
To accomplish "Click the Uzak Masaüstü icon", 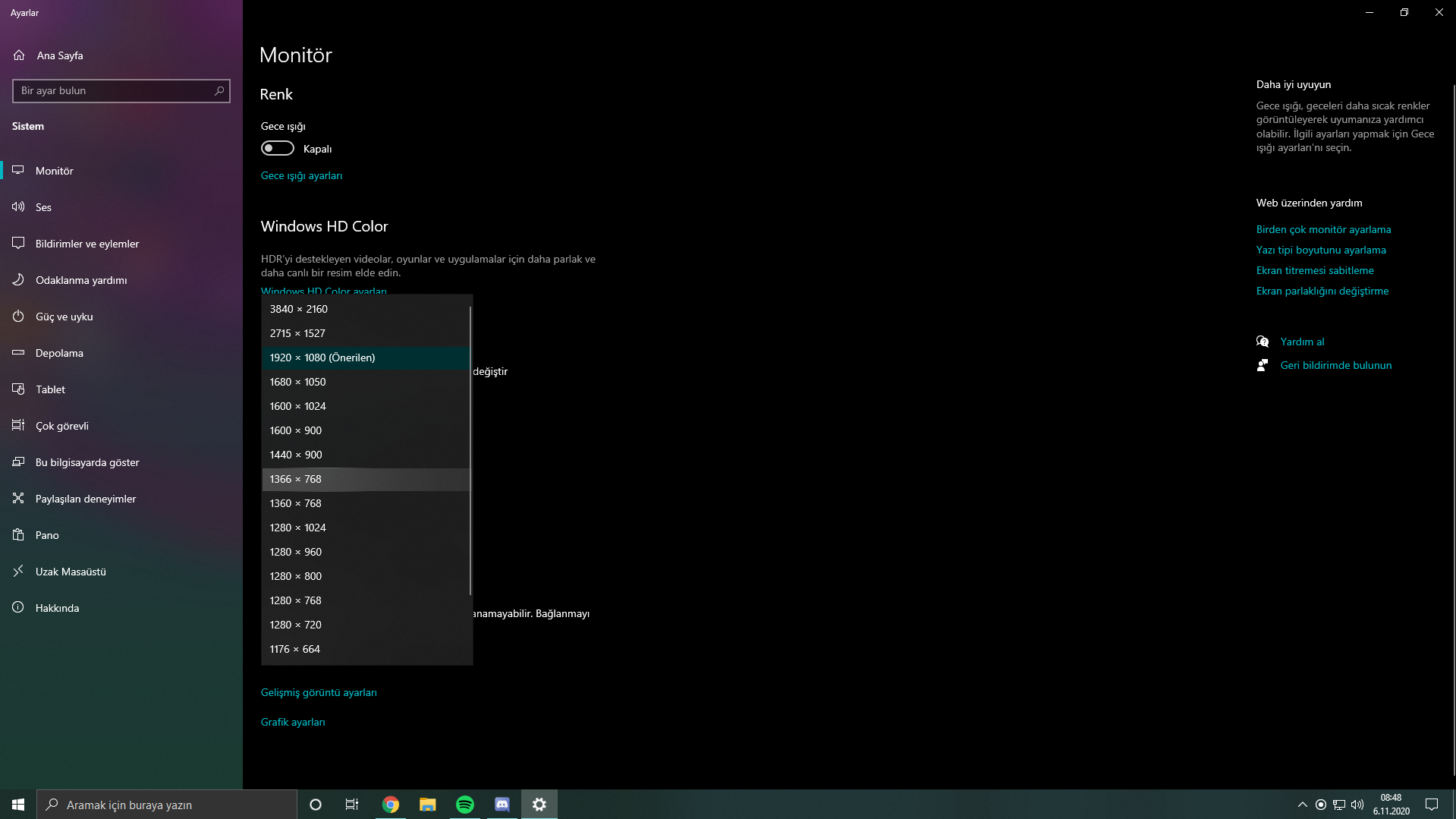I will click(18, 572).
